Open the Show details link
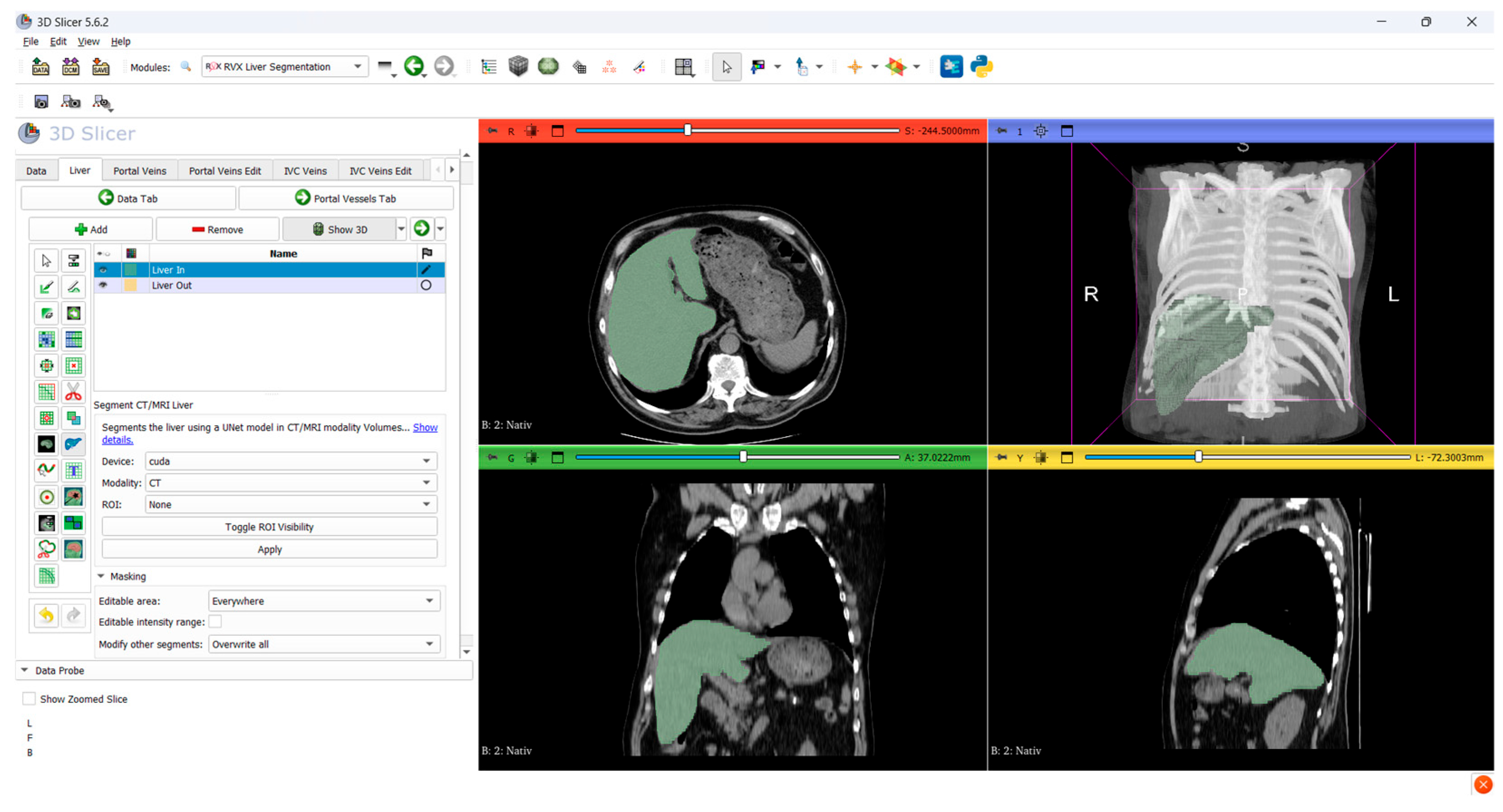 (425, 428)
